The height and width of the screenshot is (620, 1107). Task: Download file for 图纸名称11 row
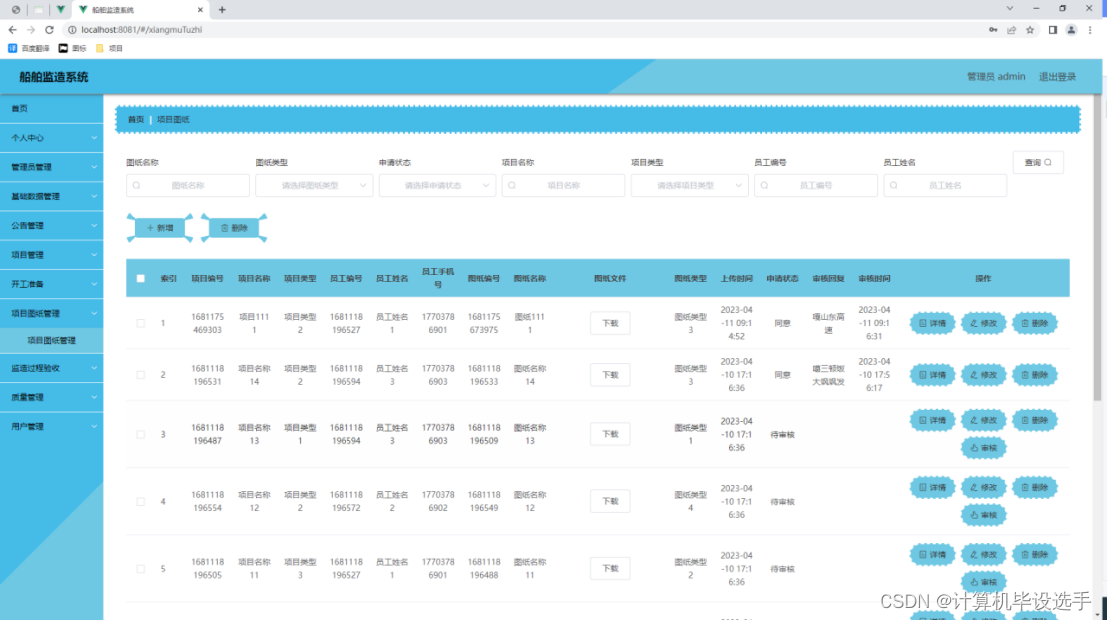(x=610, y=568)
